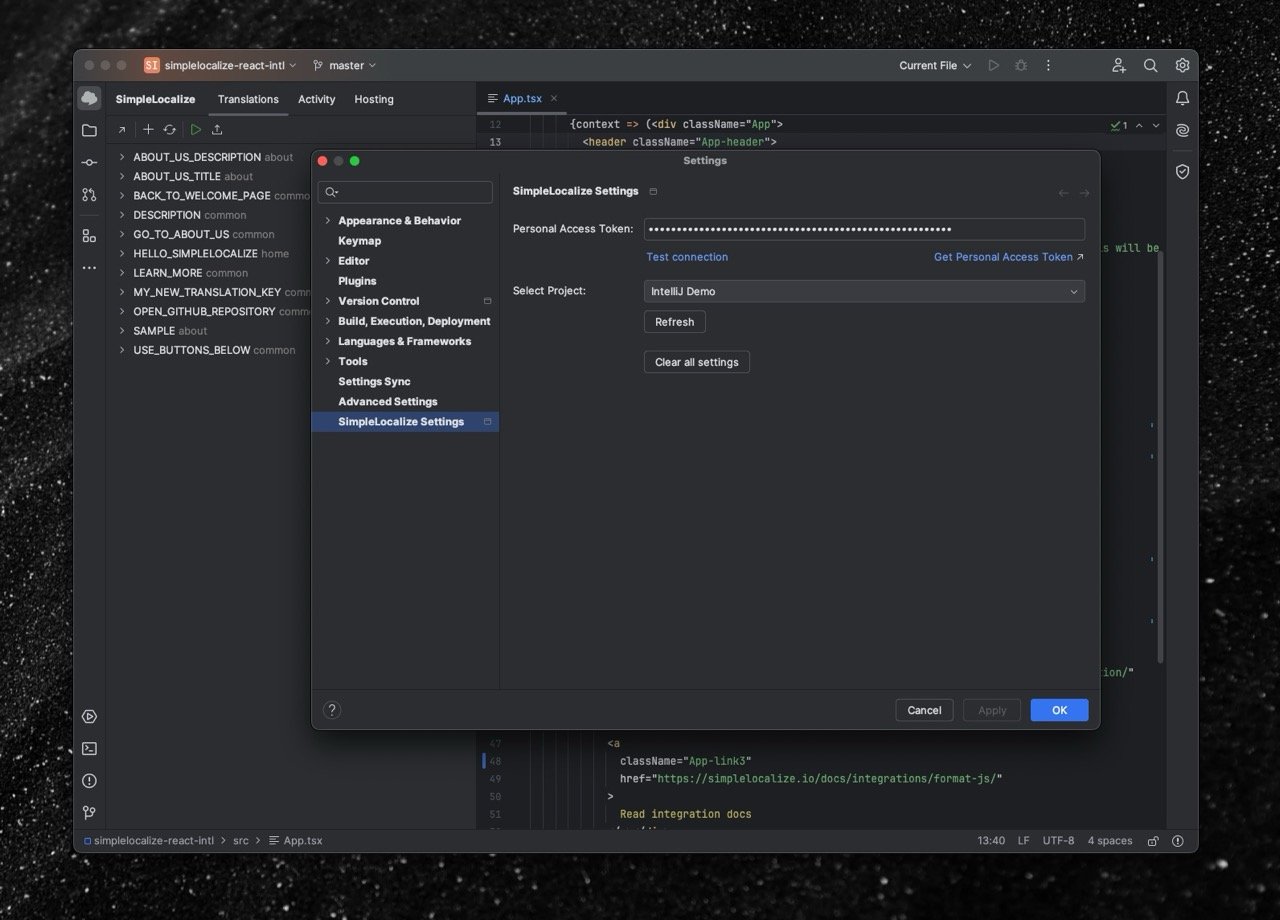Image resolution: width=1280 pixels, height=920 pixels.
Task: Click the upload icon in SimpleLocalize toolbar
Action: tap(217, 129)
